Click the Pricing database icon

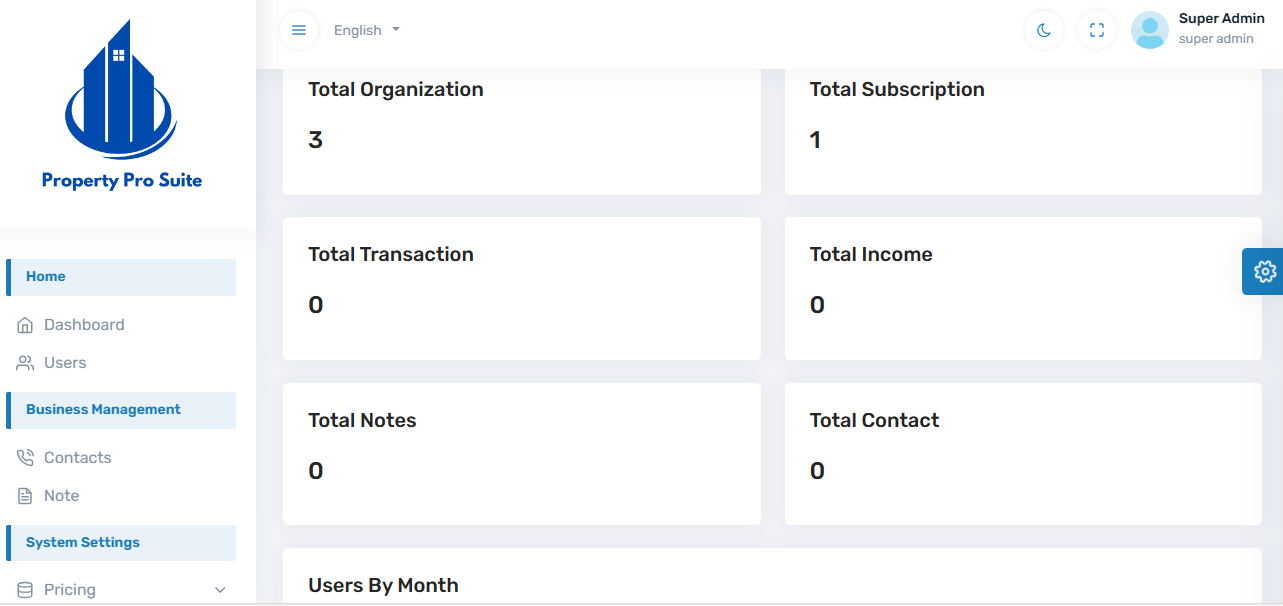[x=25, y=590]
